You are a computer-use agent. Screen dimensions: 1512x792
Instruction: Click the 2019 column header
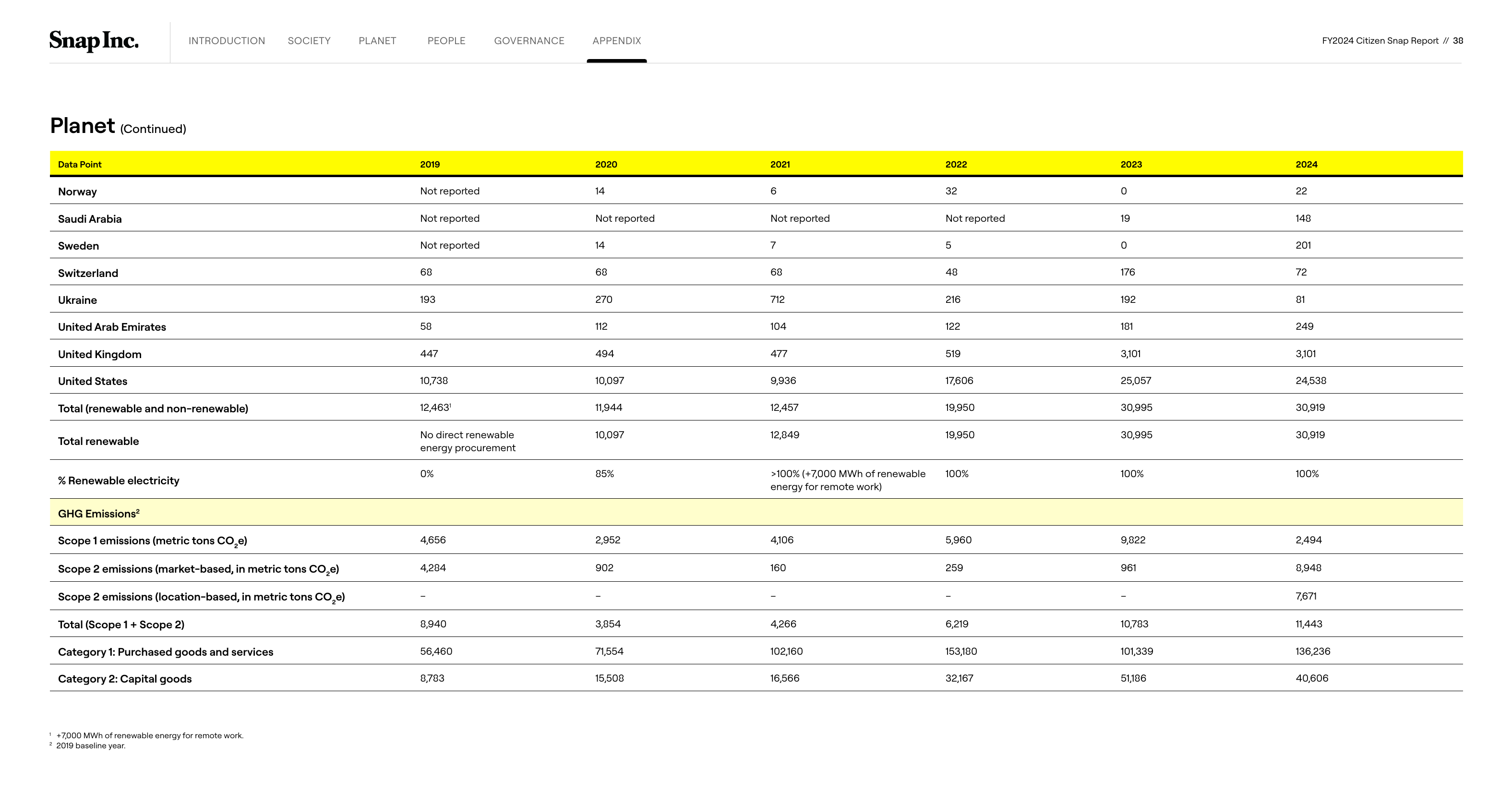[x=430, y=164]
